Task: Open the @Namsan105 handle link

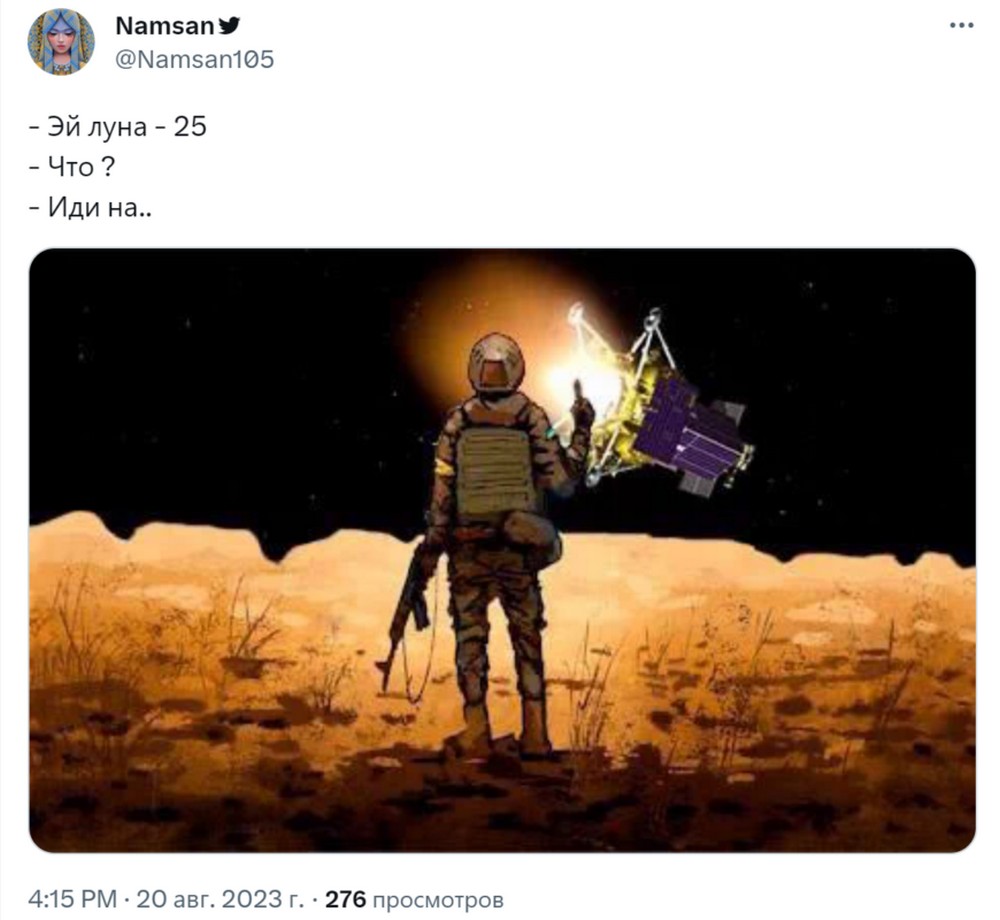Action: (x=195, y=59)
